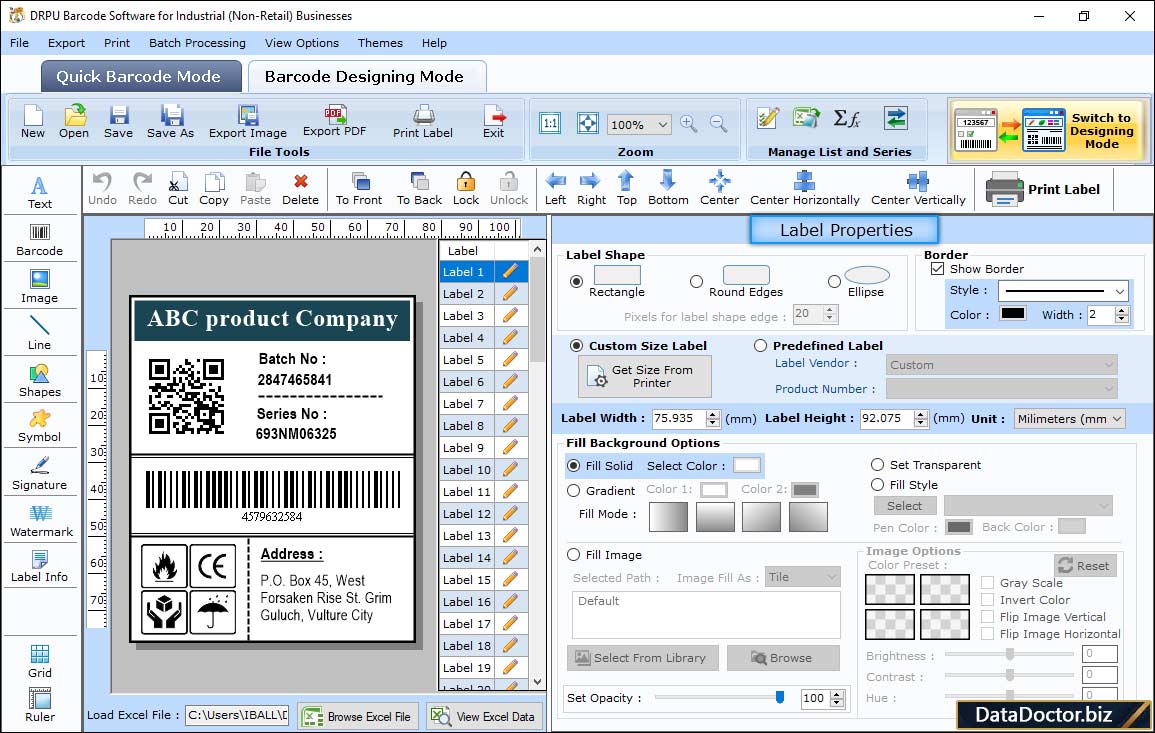Click the Export PDF icon
Image resolution: width=1155 pixels, height=733 pixels.
click(x=334, y=122)
